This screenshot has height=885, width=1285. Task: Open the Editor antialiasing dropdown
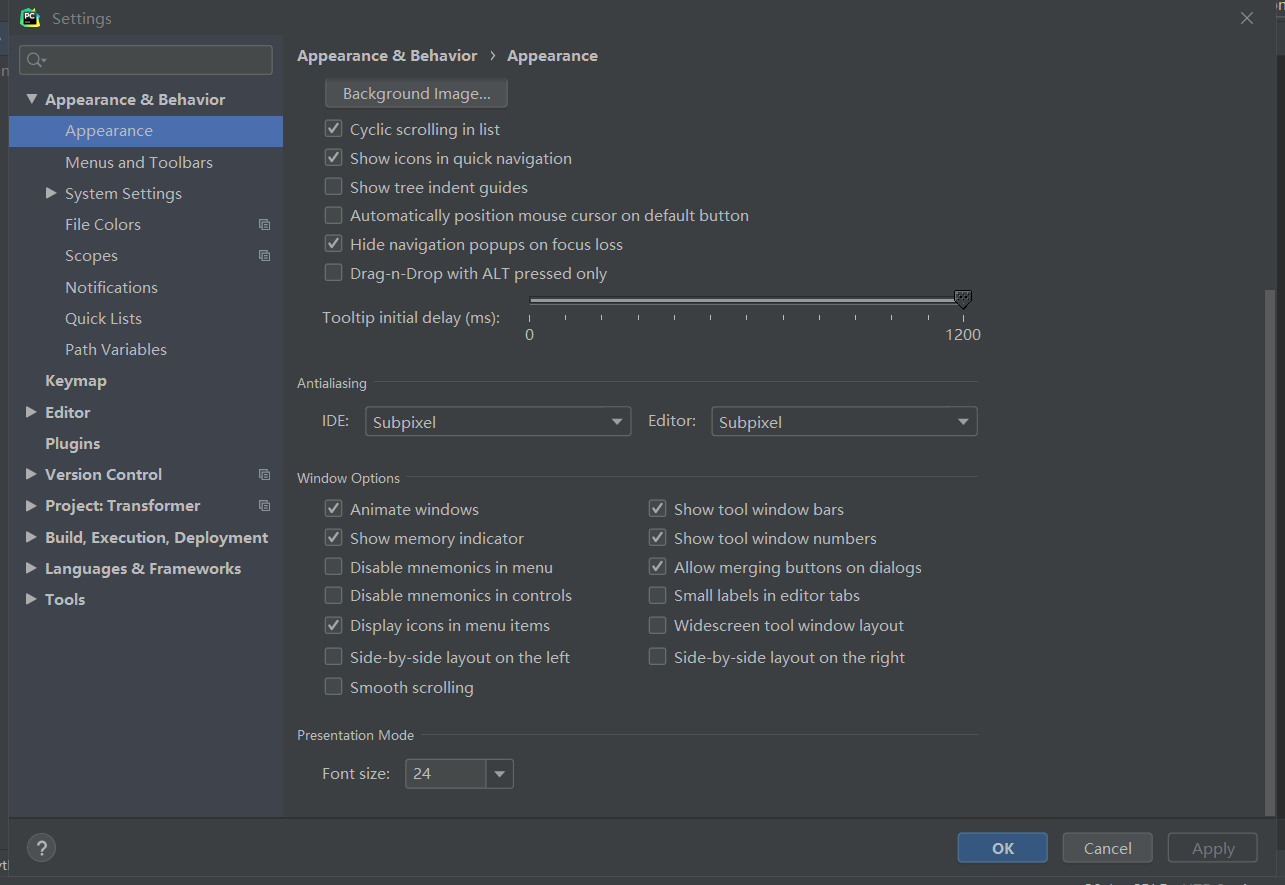tap(844, 422)
